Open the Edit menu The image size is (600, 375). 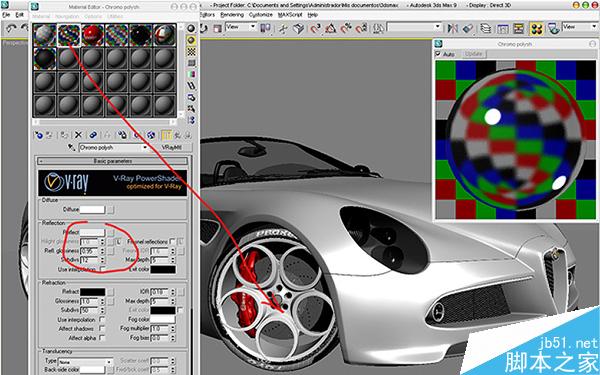point(20,15)
